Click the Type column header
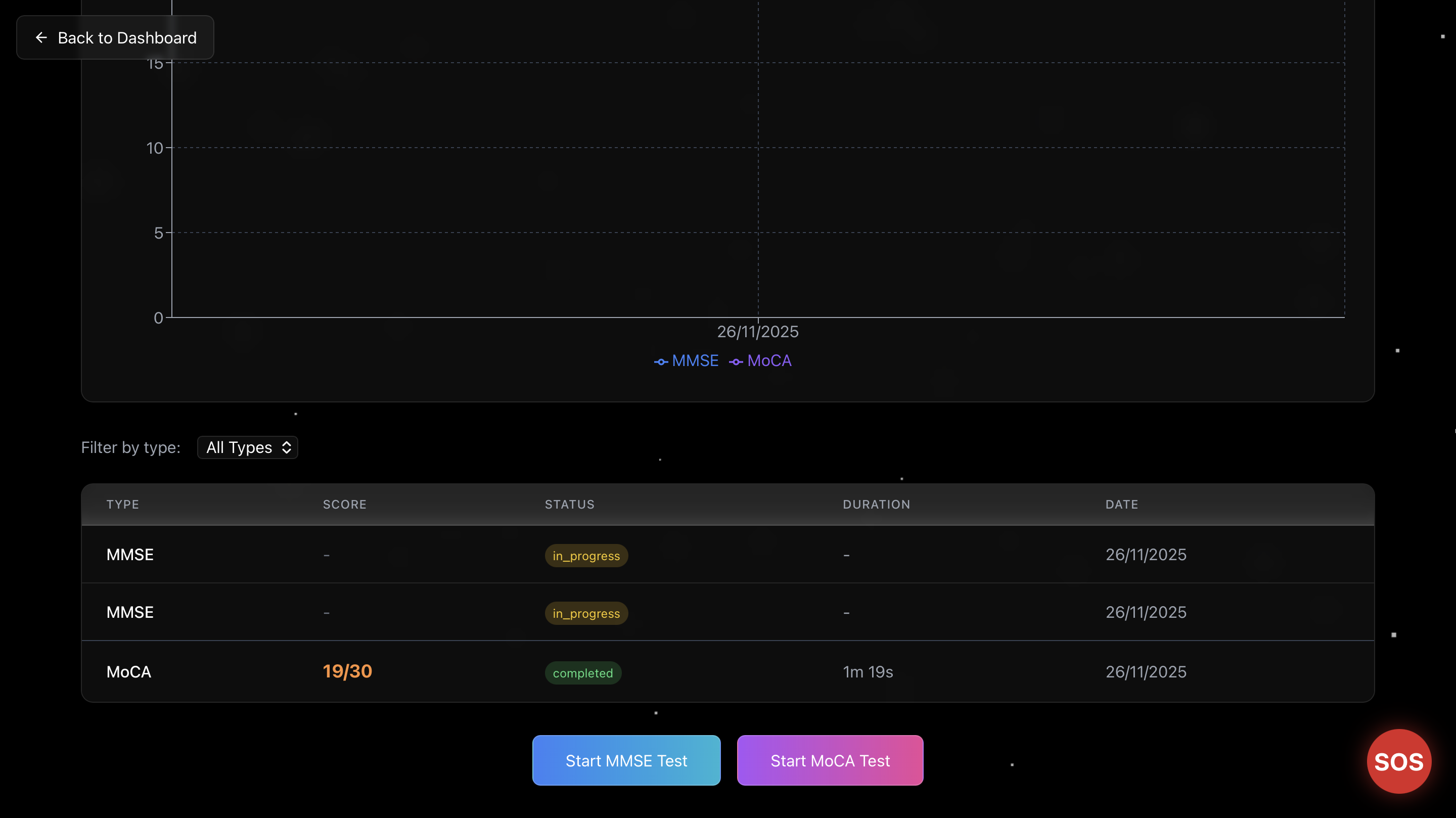The height and width of the screenshot is (818, 1456). (123, 504)
